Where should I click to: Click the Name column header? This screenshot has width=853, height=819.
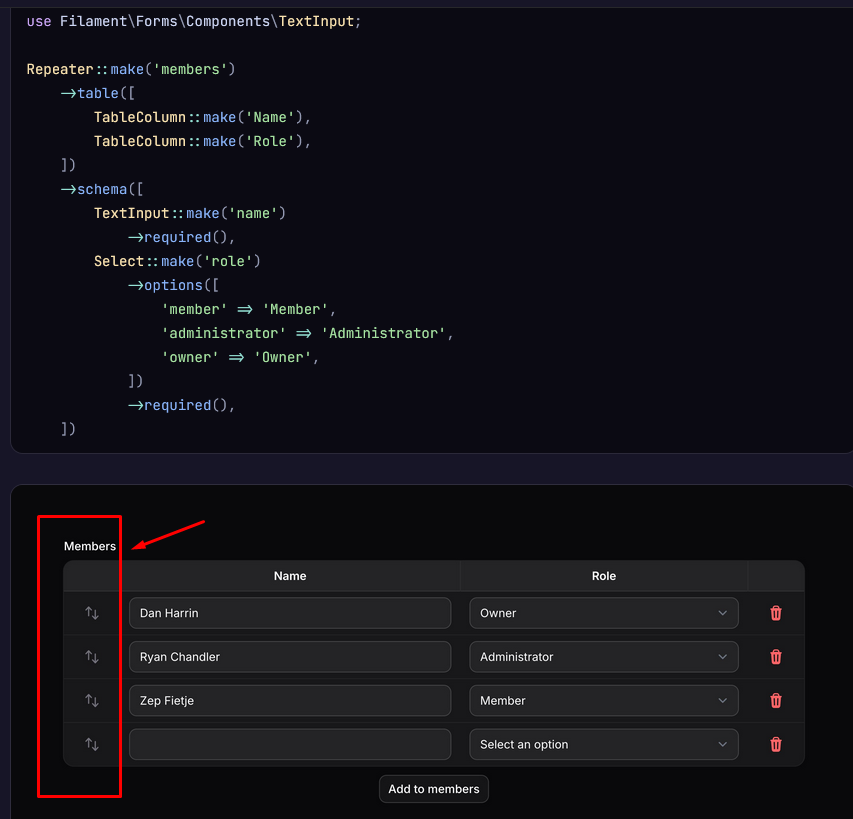[290, 576]
